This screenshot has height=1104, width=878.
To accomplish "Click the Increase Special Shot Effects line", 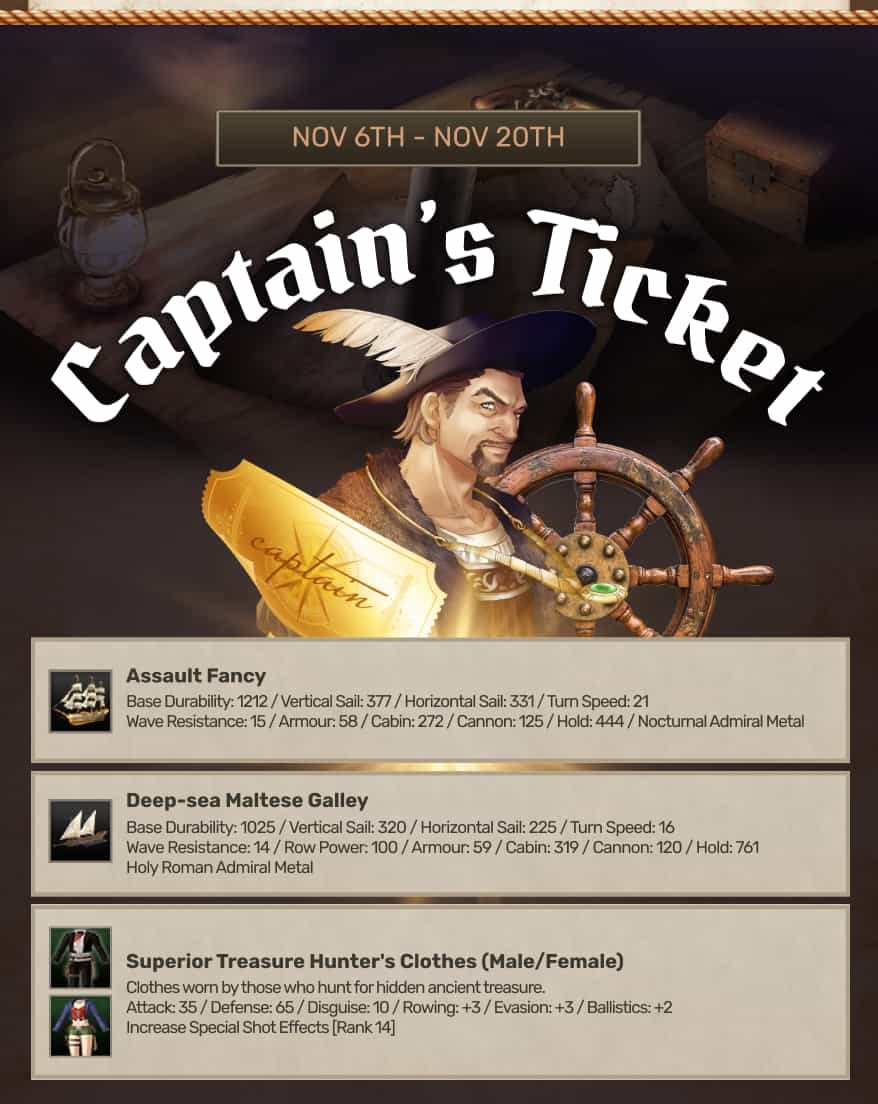I will [261, 1027].
